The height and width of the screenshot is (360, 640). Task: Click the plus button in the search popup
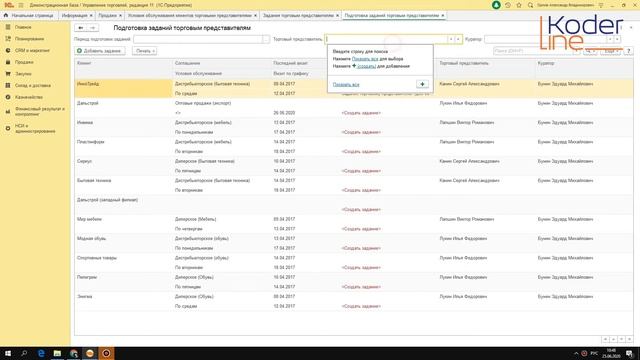coord(422,84)
